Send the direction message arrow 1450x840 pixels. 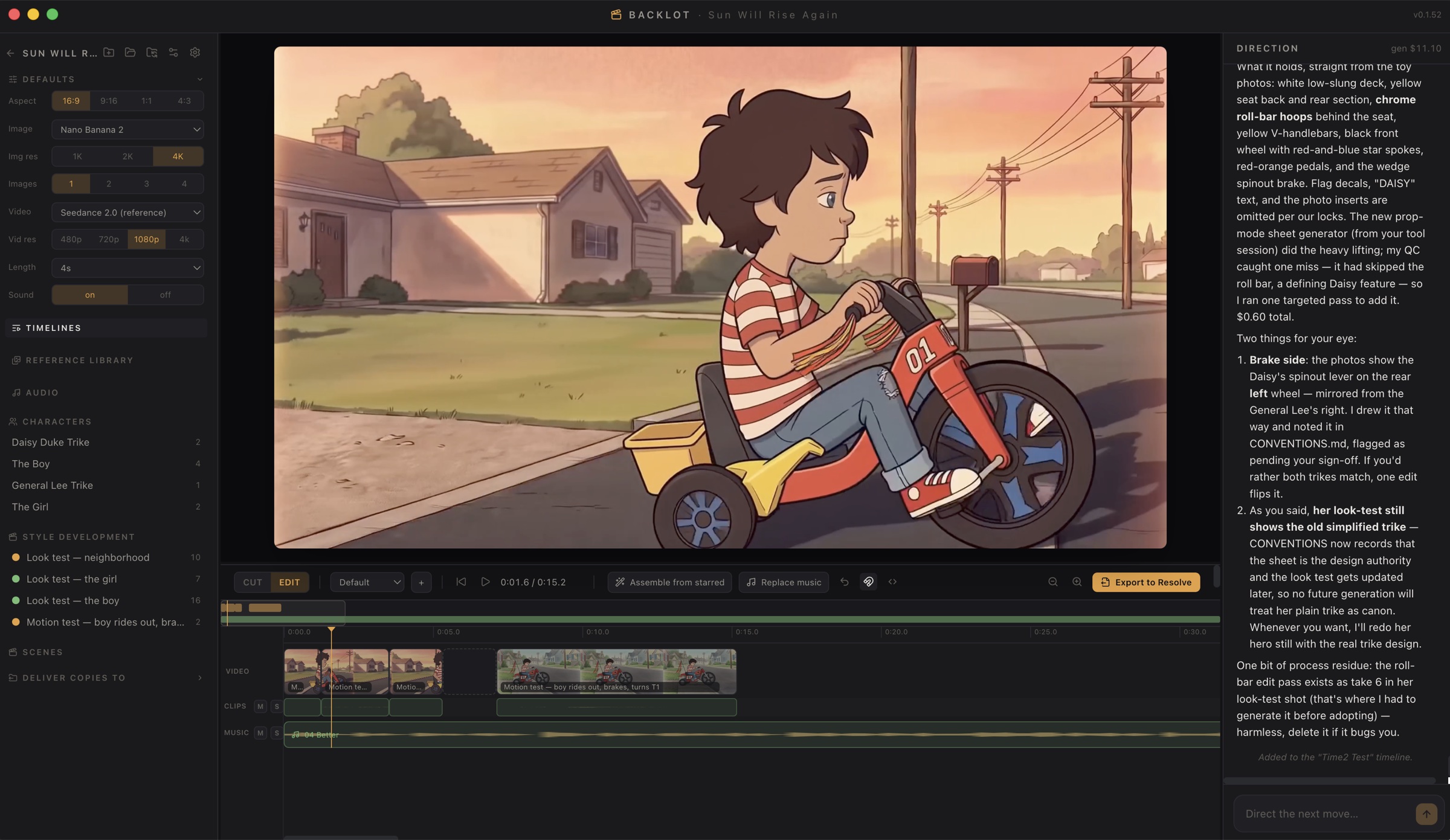pyautogui.click(x=1426, y=813)
